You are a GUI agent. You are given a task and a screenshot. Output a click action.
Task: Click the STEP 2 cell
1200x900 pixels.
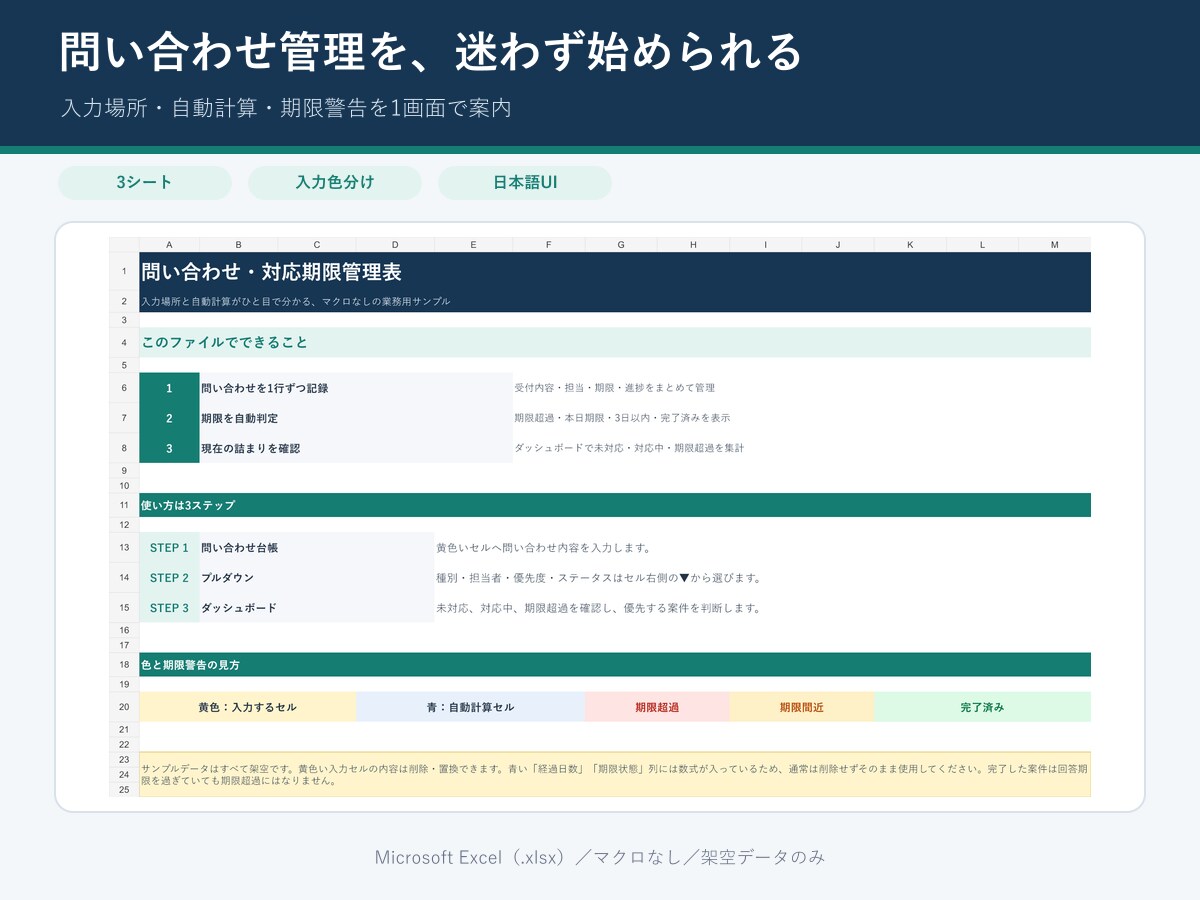pos(169,578)
